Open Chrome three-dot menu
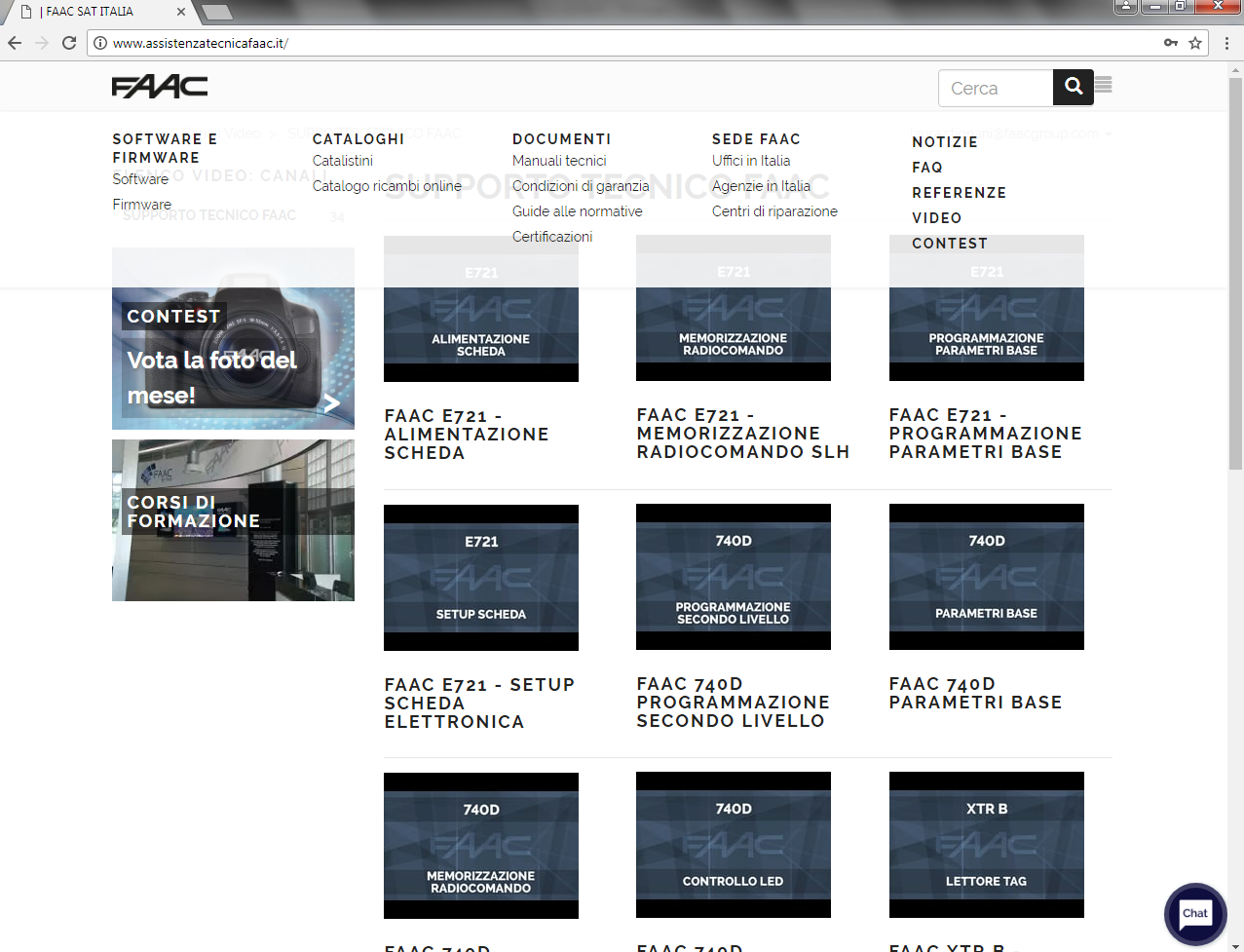Image resolution: width=1244 pixels, height=952 pixels. pos(1226,43)
